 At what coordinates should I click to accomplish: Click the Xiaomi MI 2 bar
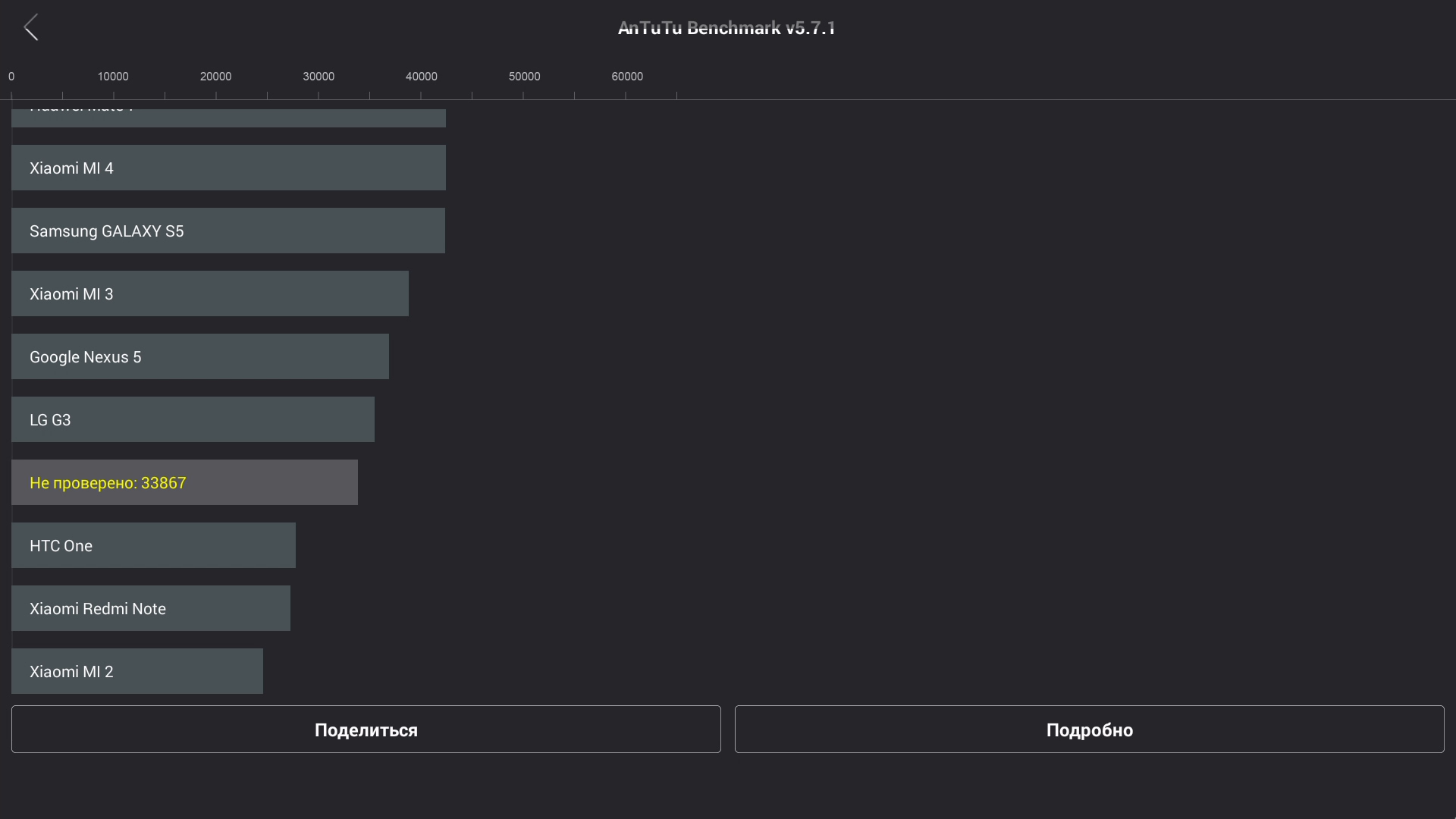(137, 671)
